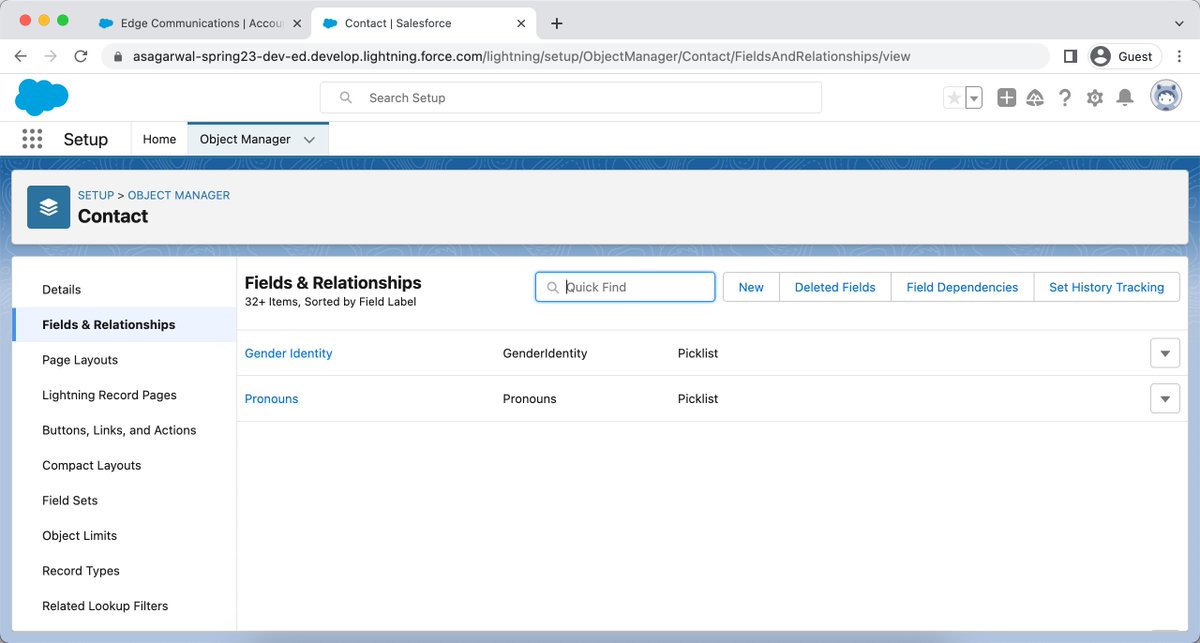Open Gender Identity row actions dropdown
The height and width of the screenshot is (643, 1200).
[x=1165, y=353]
